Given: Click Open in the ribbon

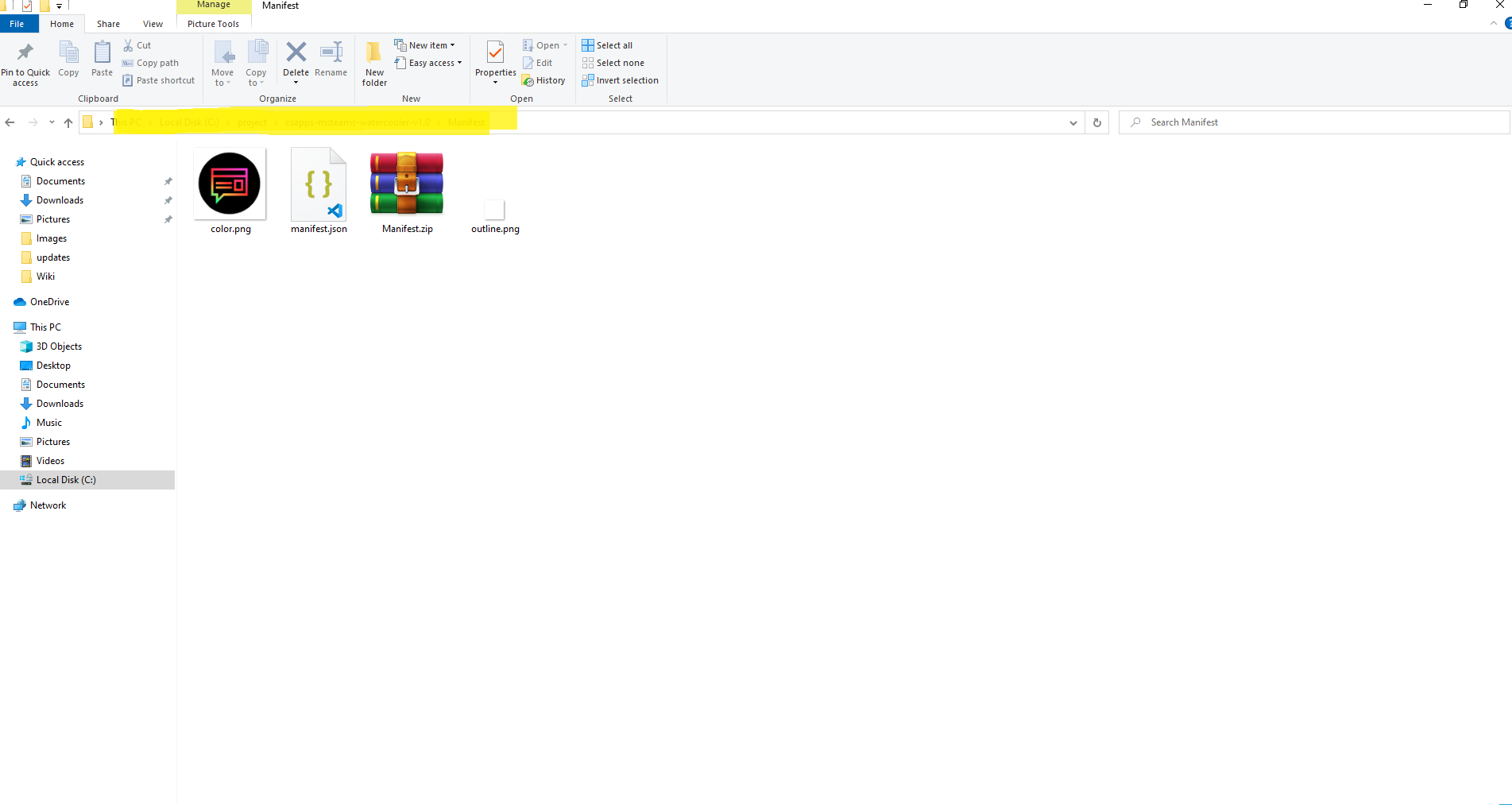Looking at the screenshot, I should tap(545, 45).
